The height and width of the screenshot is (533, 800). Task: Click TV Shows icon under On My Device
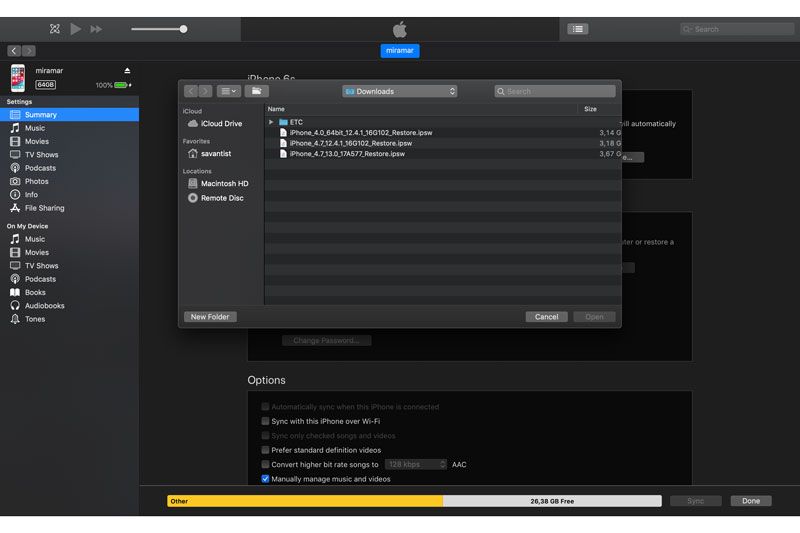(x=15, y=265)
